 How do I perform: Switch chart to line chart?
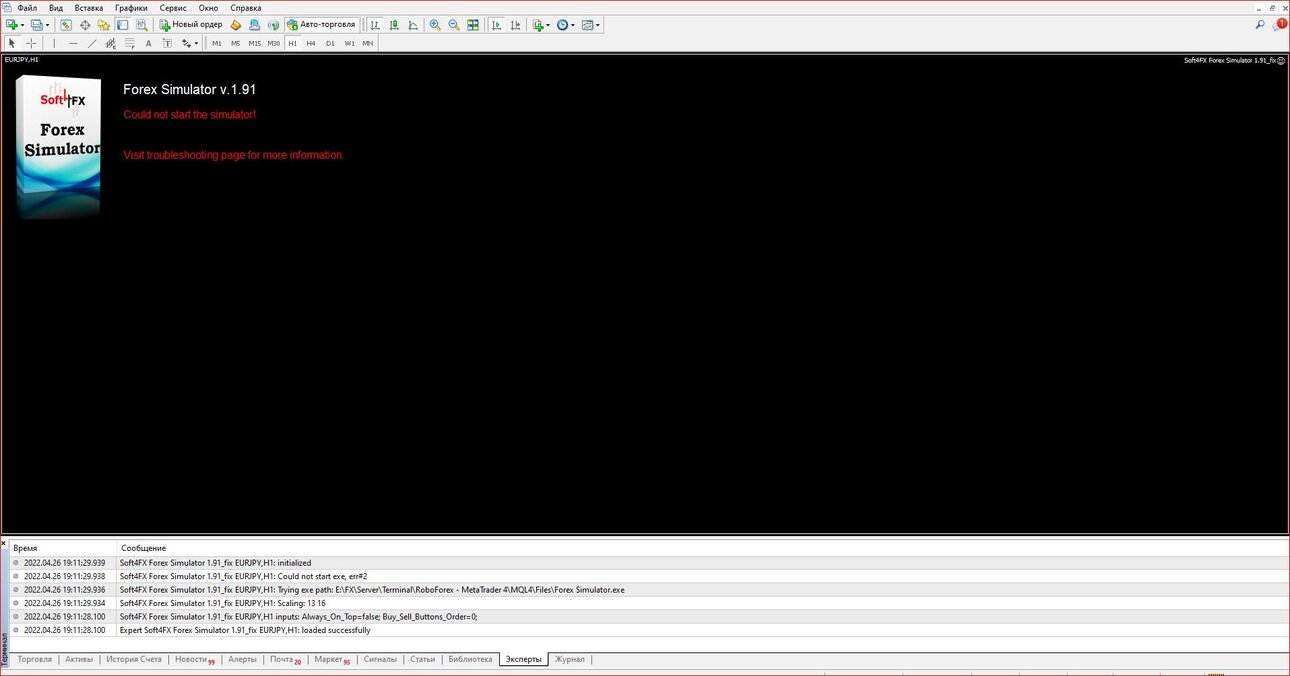(x=413, y=25)
